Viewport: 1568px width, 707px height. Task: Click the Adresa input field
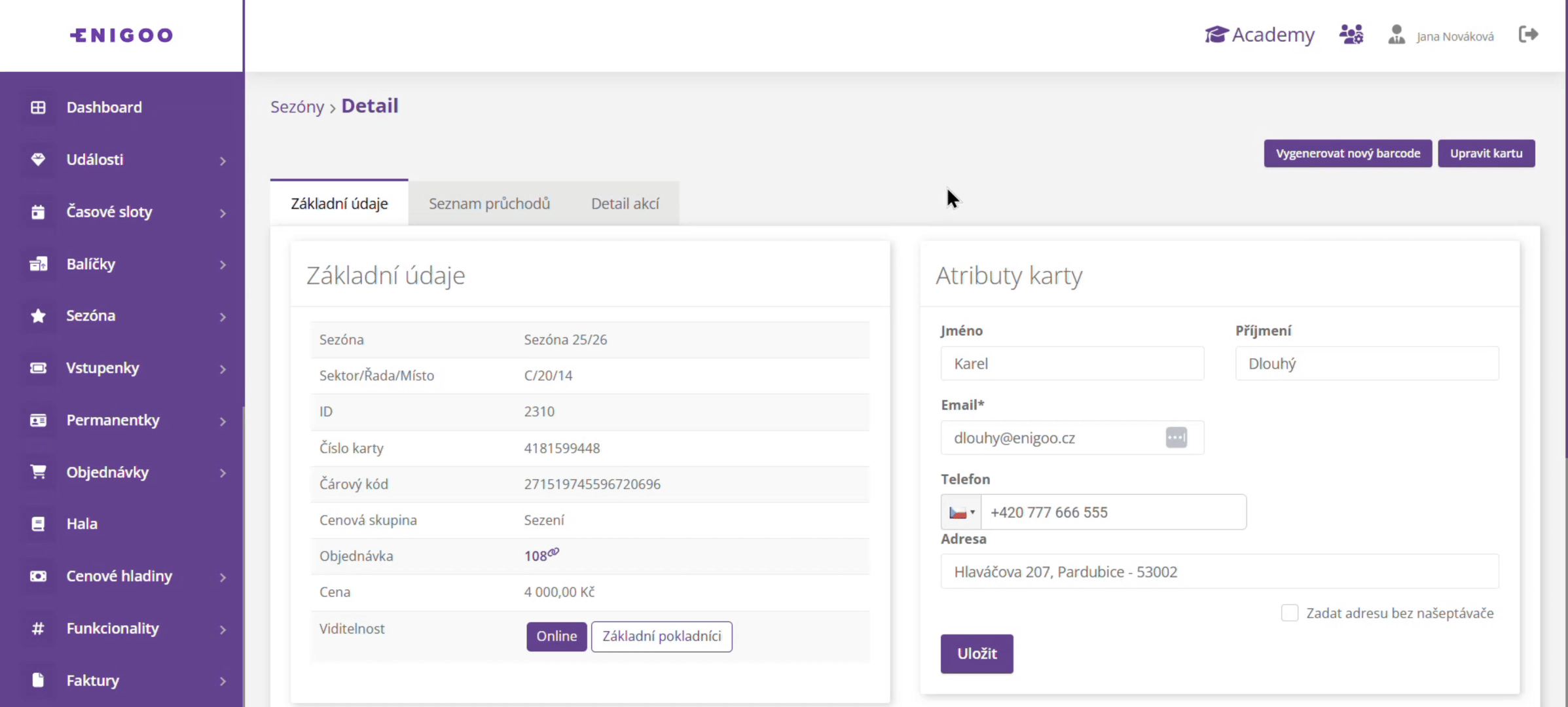pyautogui.click(x=1219, y=571)
